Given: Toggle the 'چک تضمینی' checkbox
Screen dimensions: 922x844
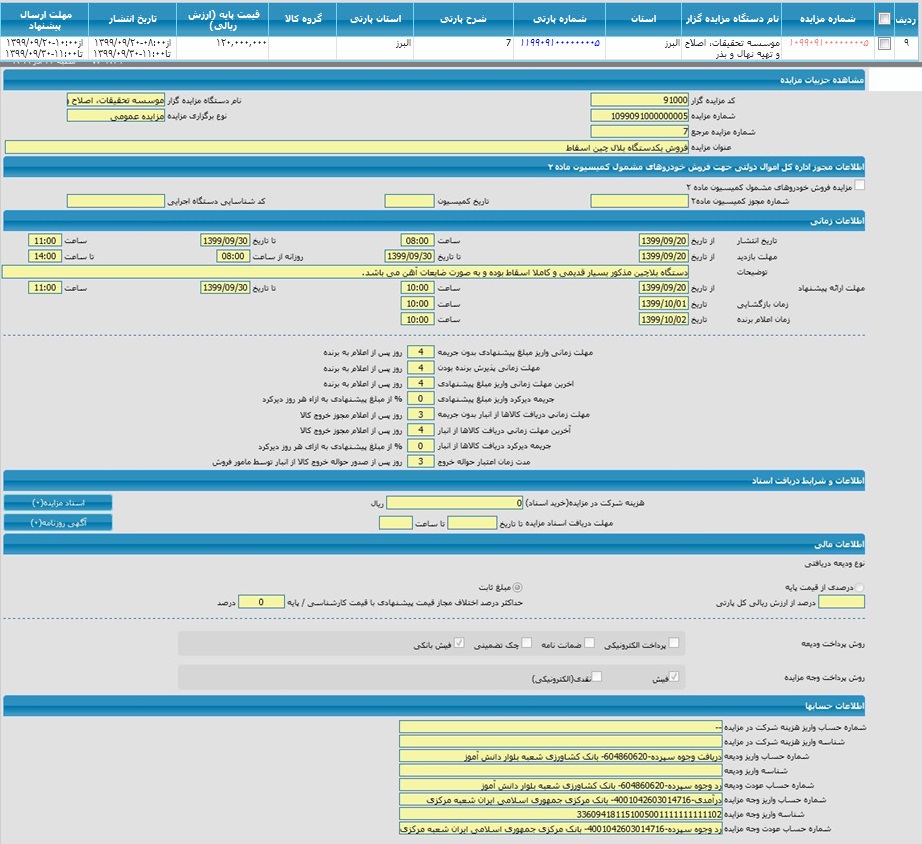Looking at the screenshot, I should click(527, 643).
